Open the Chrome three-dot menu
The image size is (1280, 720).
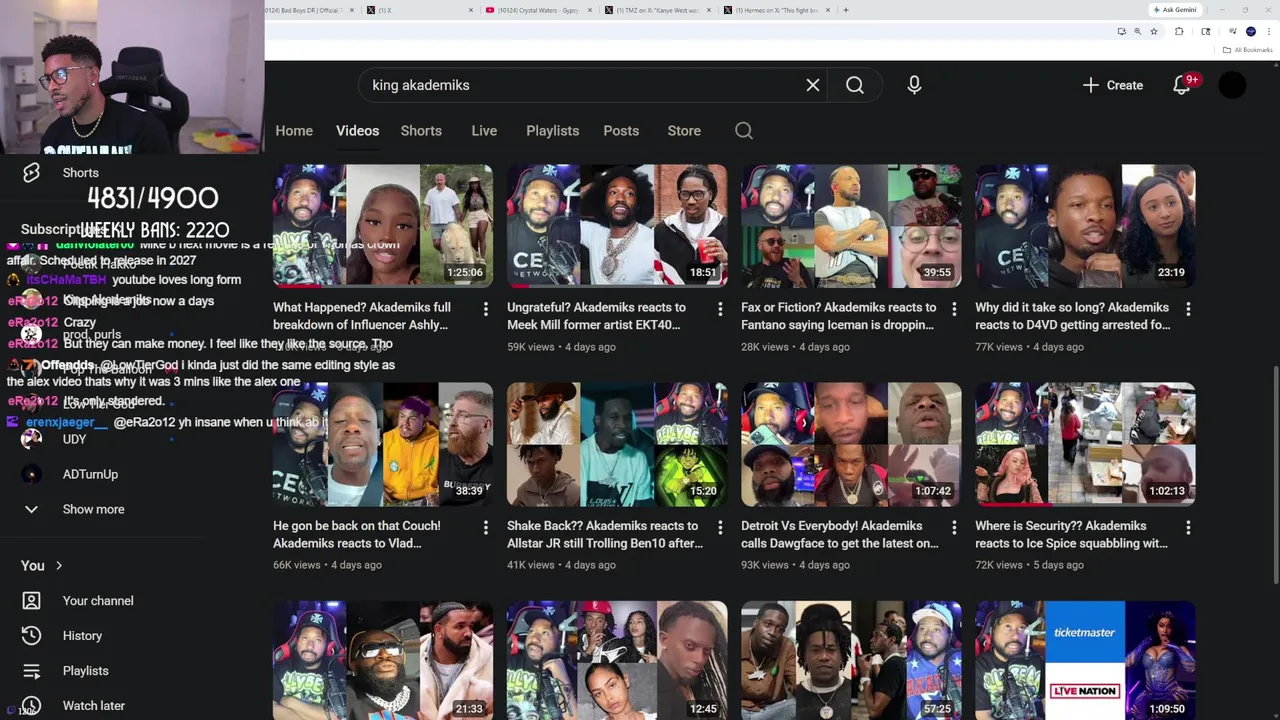tap(1268, 31)
